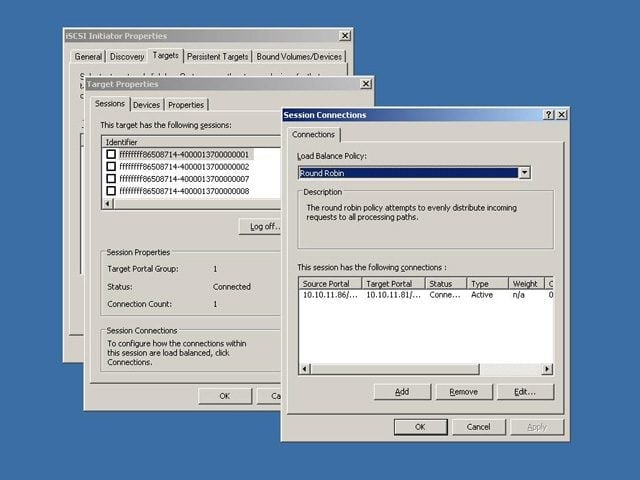Open Bound Volumes/Devices tab
This screenshot has width=640, height=480.
tap(299, 57)
